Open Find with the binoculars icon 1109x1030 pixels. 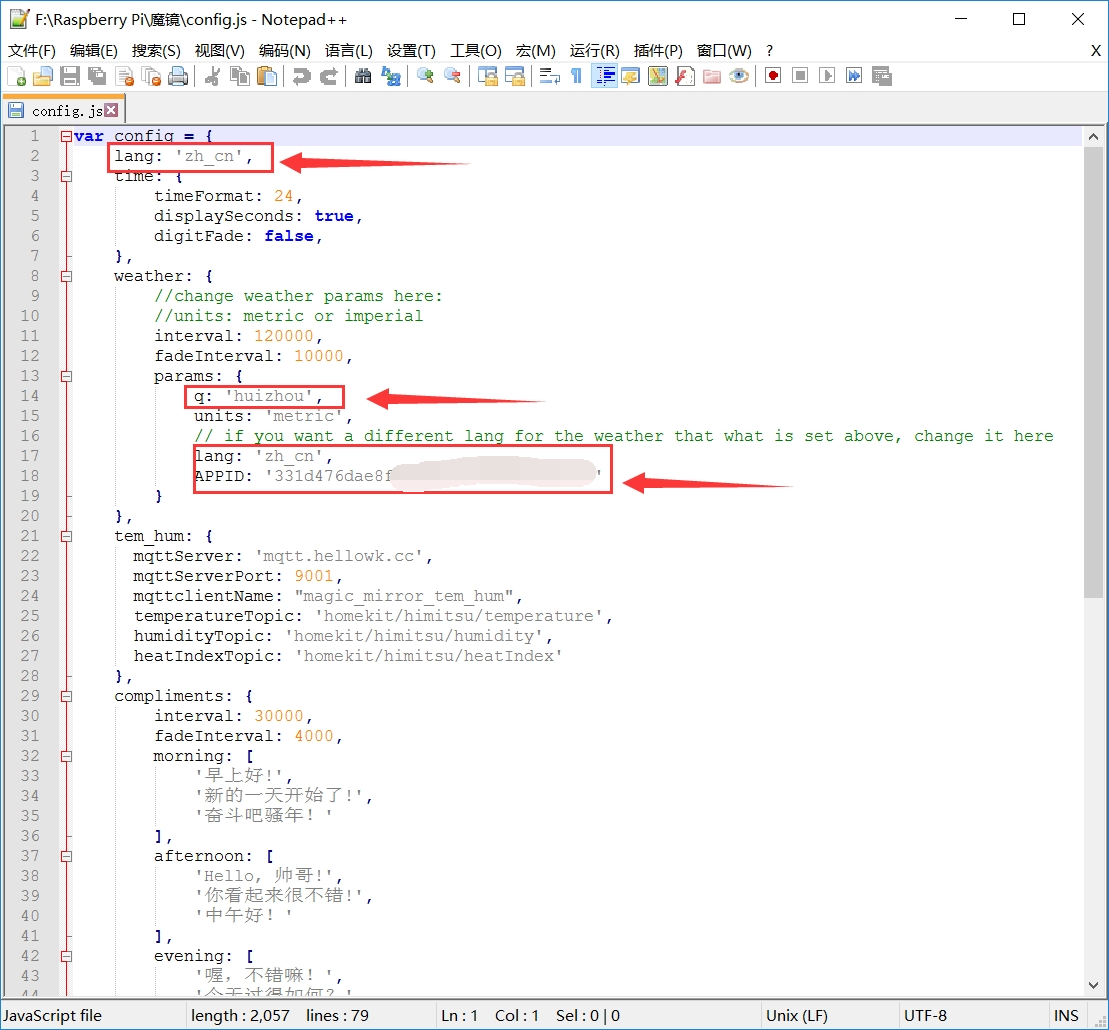pyautogui.click(x=363, y=76)
